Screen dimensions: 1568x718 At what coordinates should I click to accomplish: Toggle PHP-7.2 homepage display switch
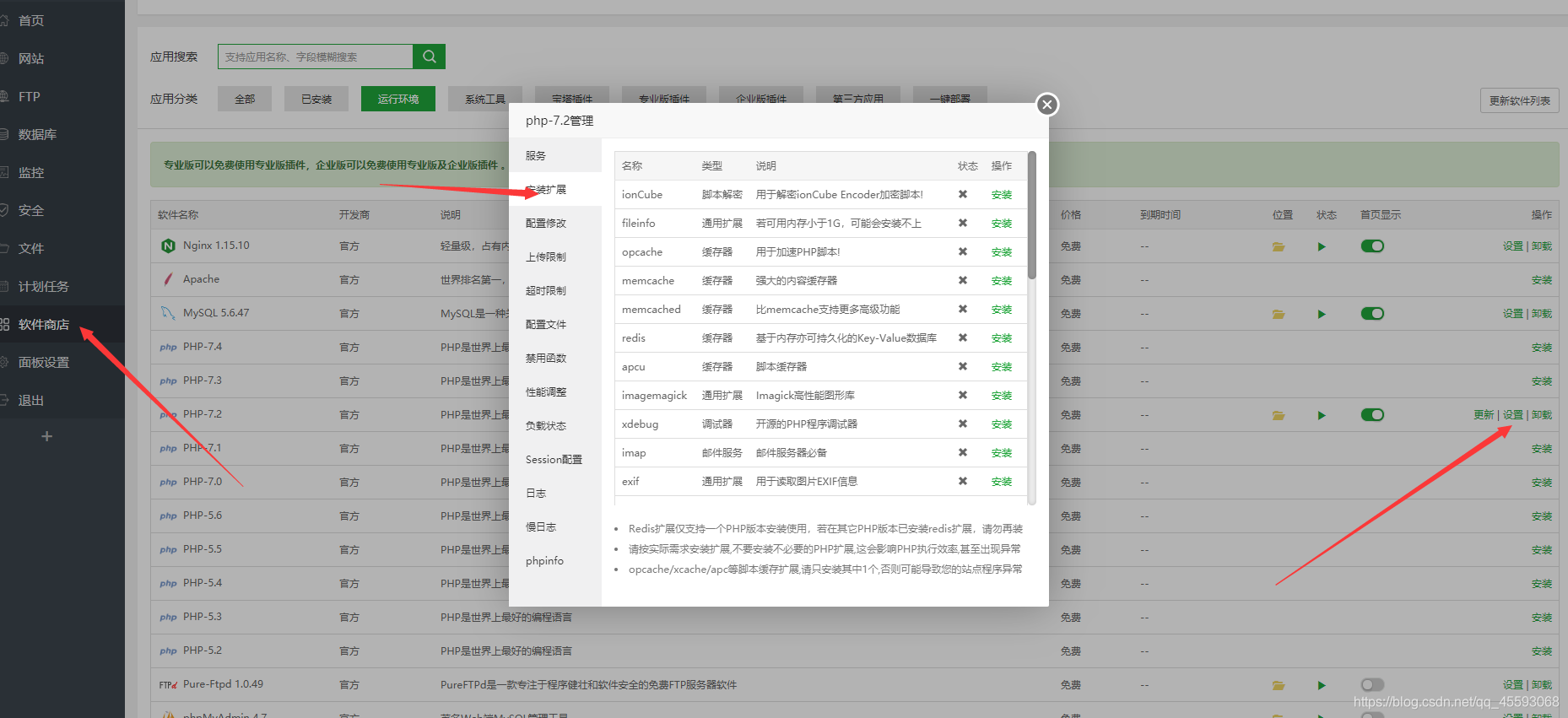point(1372,415)
